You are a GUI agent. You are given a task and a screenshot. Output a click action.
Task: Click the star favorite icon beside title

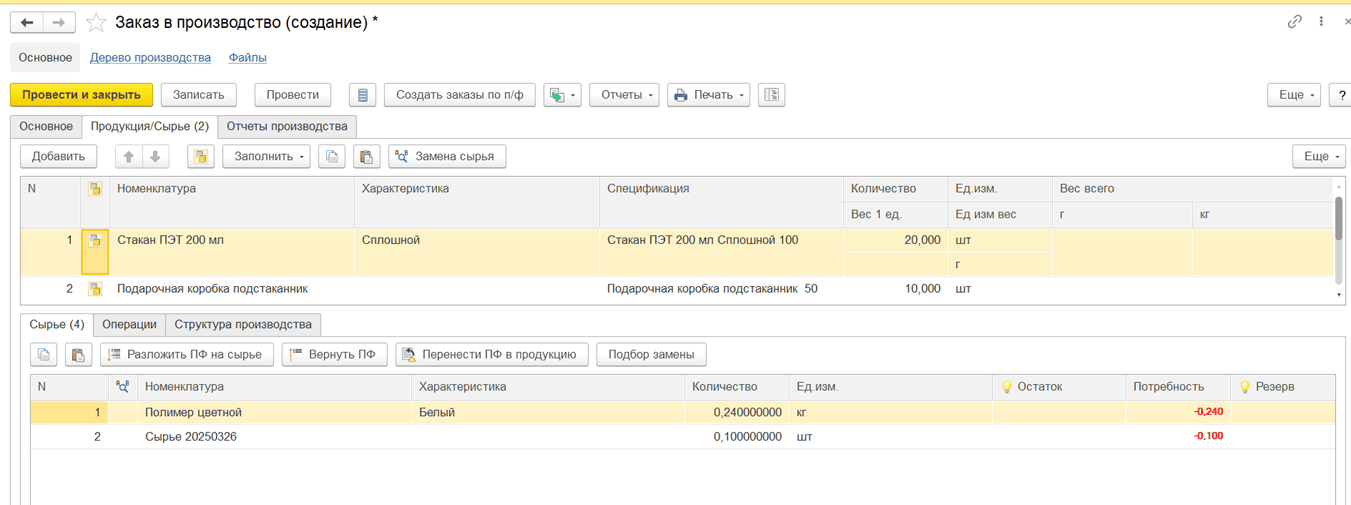tap(96, 22)
